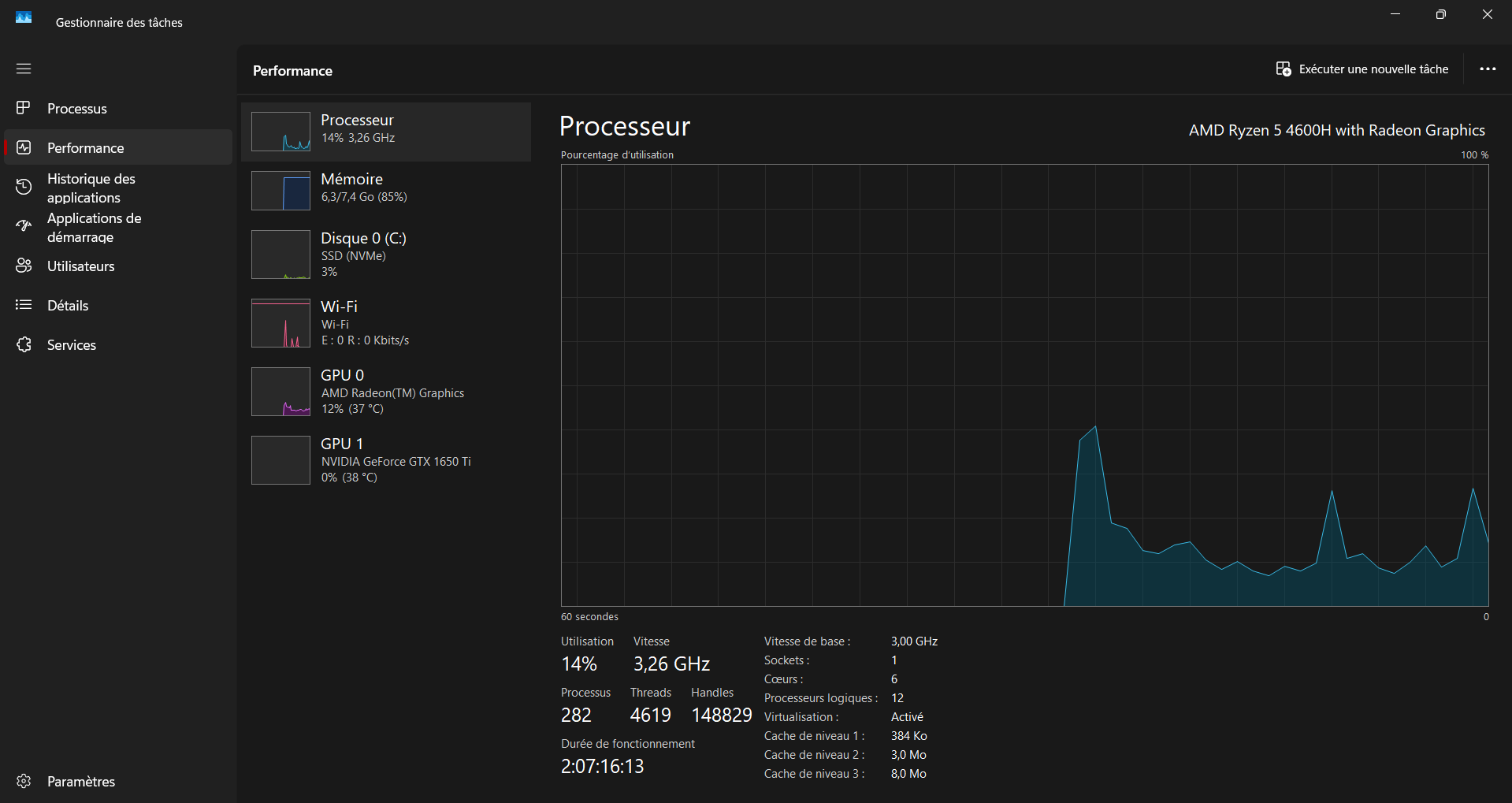The image size is (1512, 803).
Task: Open Services via puzzle icon
Action: click(24, 344)
